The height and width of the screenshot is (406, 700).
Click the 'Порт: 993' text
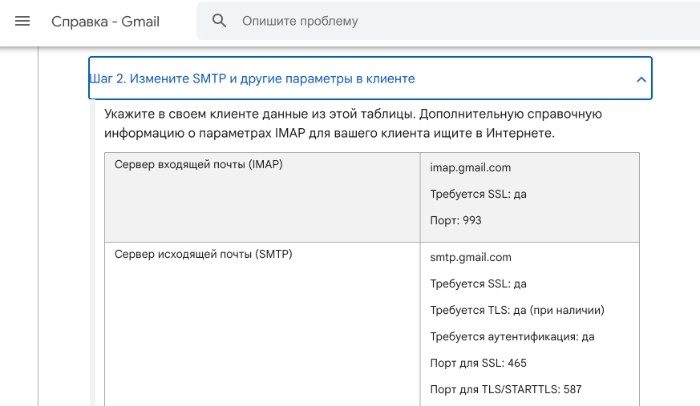[x=459, y=220]
